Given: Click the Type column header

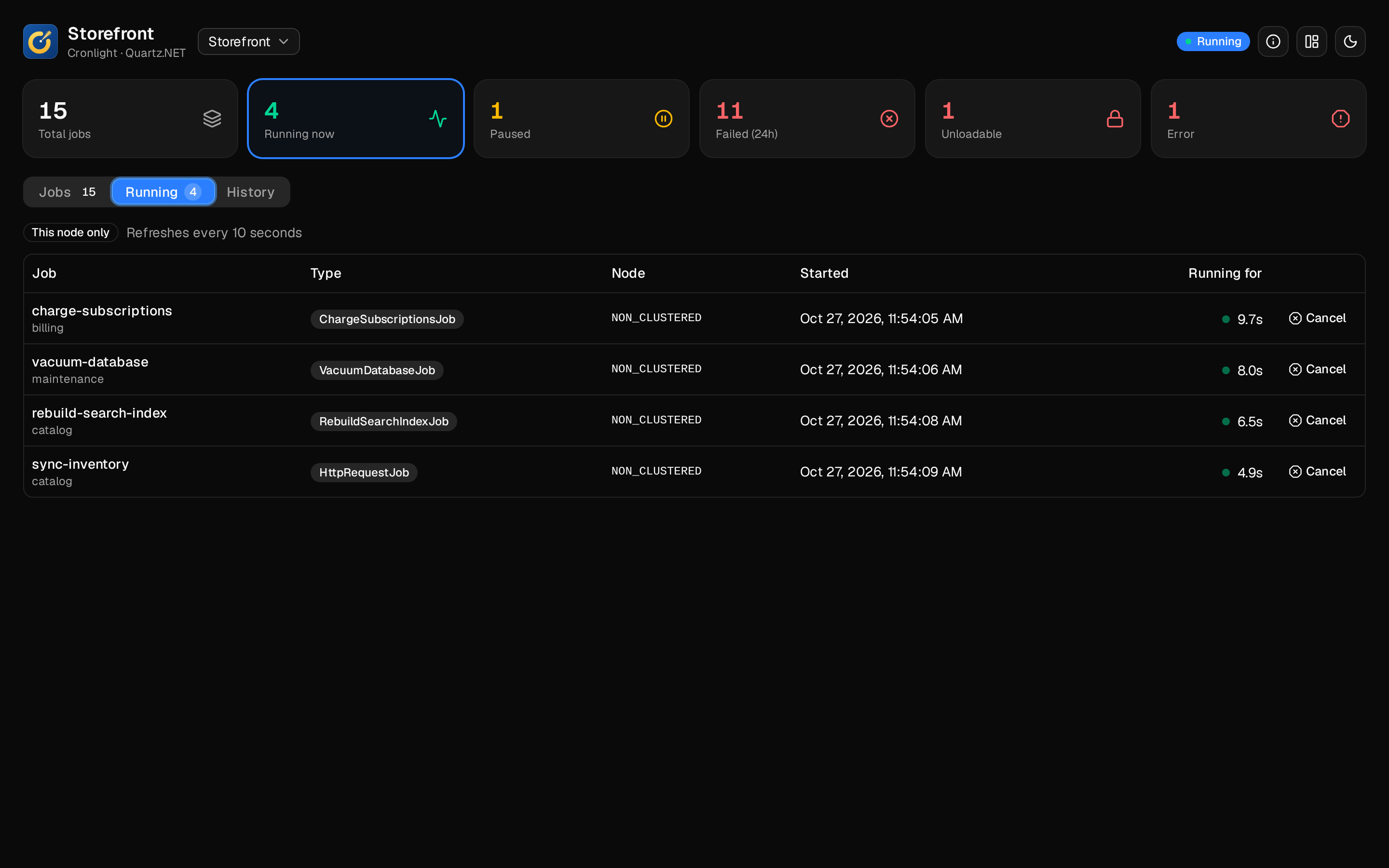Looking at the screenshot, I should tap(326, 273).
